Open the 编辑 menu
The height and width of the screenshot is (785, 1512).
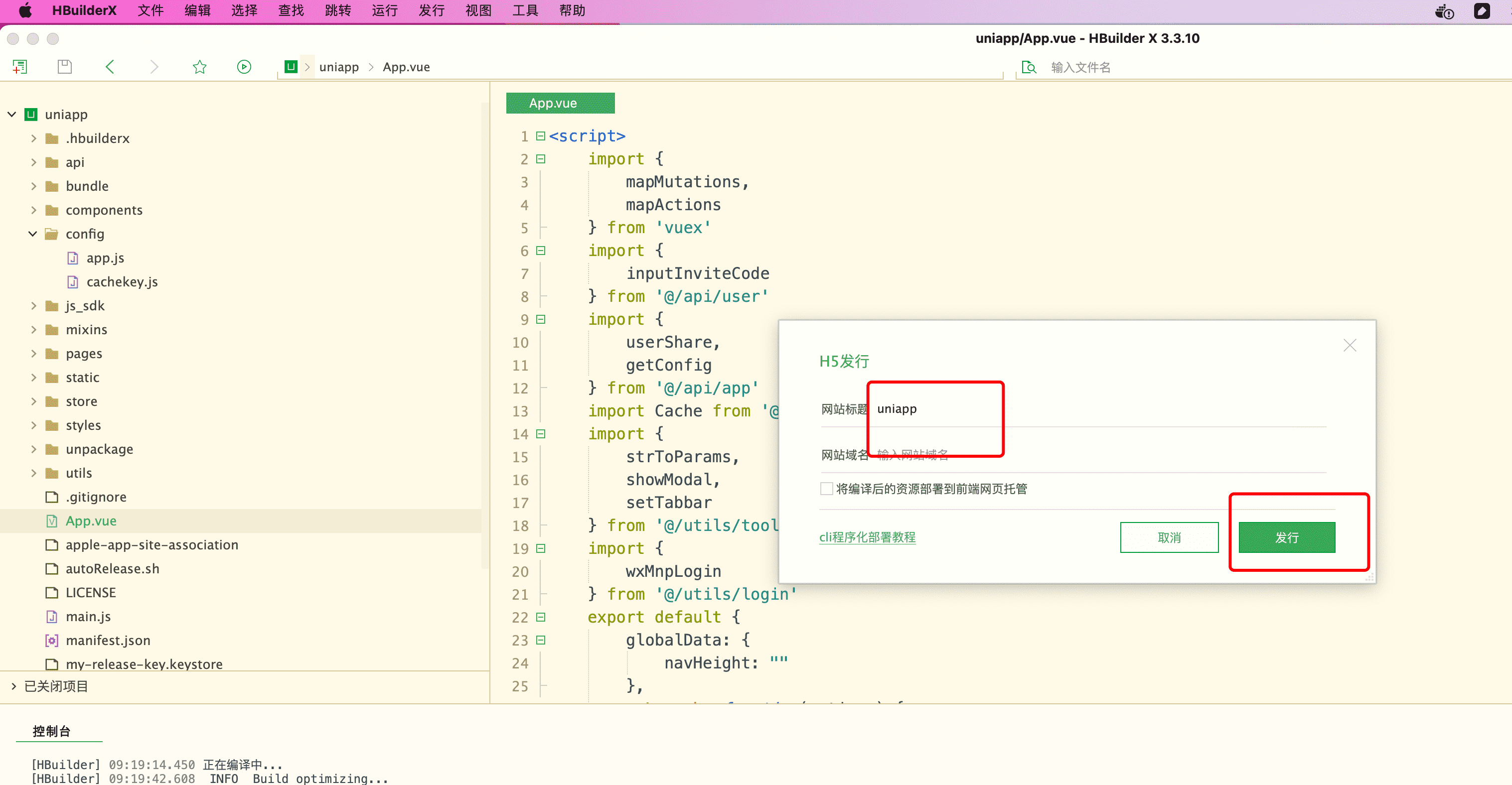click(x=197, y=10)
